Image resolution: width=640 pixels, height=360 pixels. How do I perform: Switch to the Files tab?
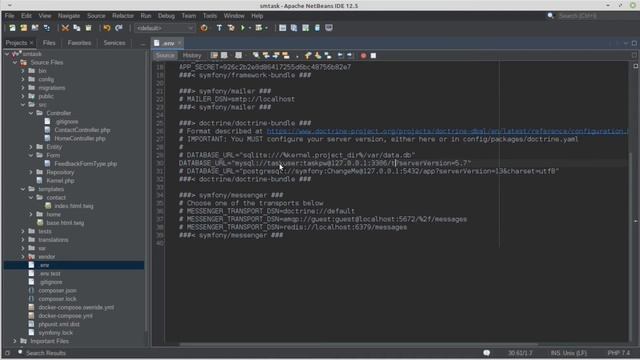coord(49,43)
